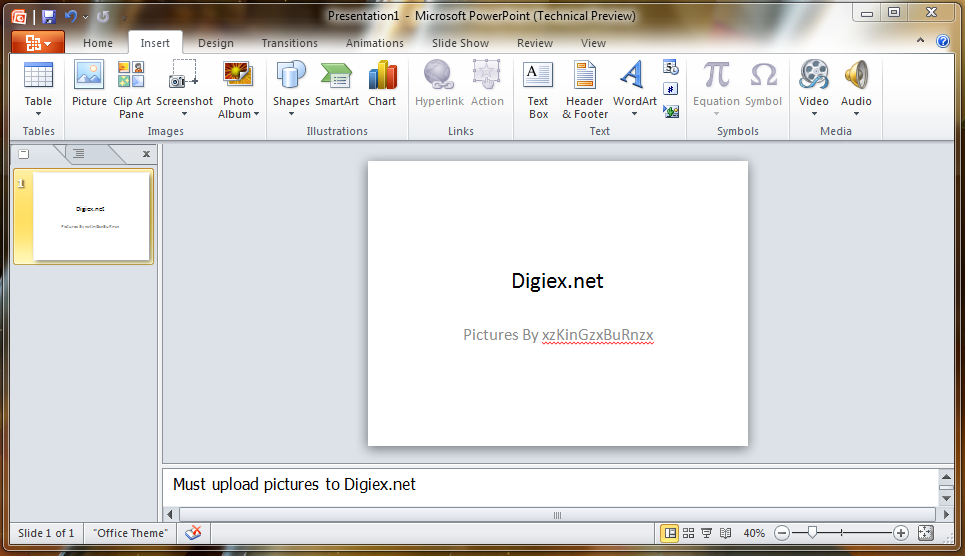The image size is (965, 556).
Task: Open the View tab
Action: click(x=593, y=43)
